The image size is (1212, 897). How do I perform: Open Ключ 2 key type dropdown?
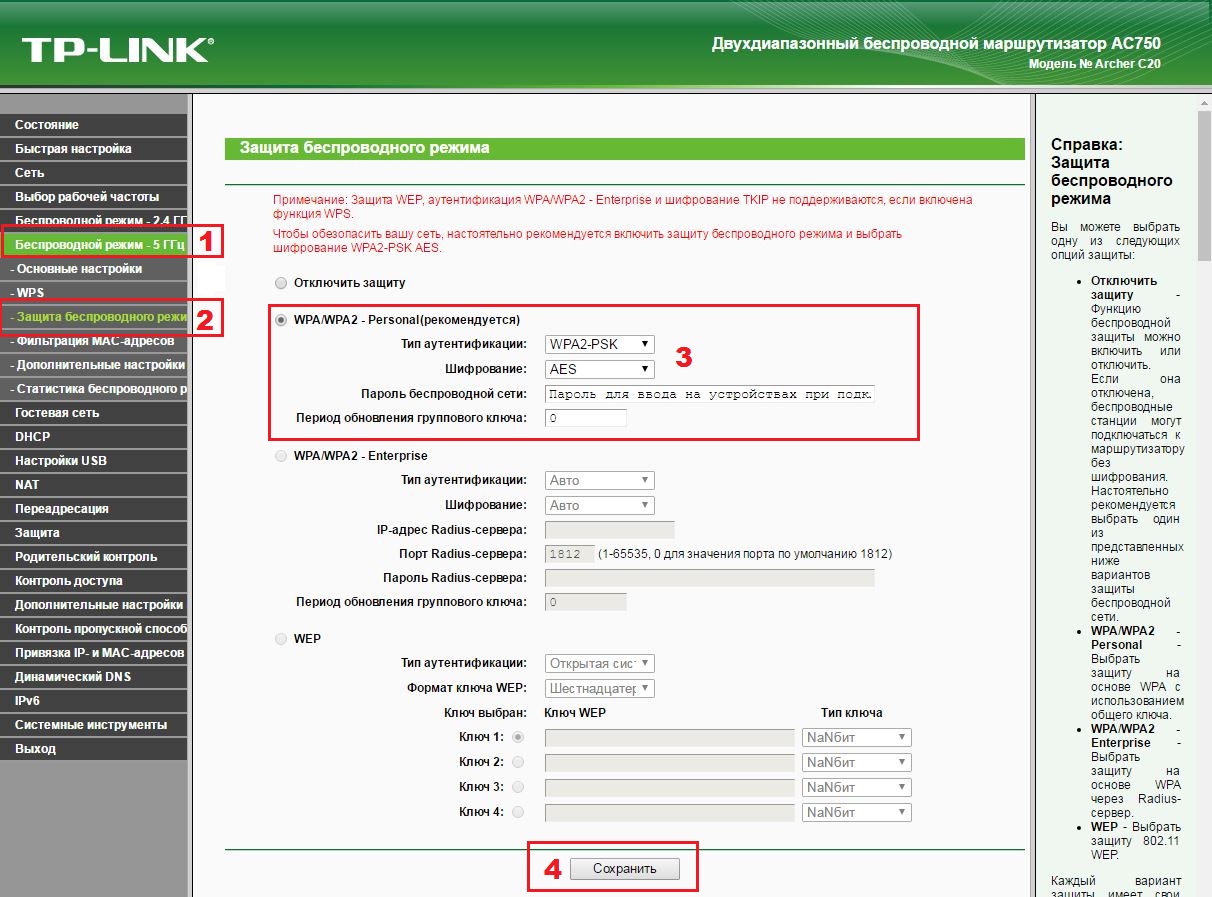pyautogui.click(x=857, y=762)
